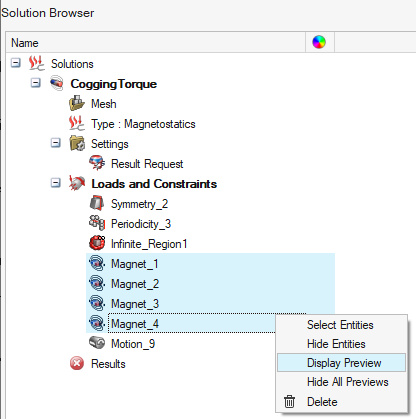Choose Select Entities in context menu
The height and width of the screenshot is (419, 416).
(341, 325)
